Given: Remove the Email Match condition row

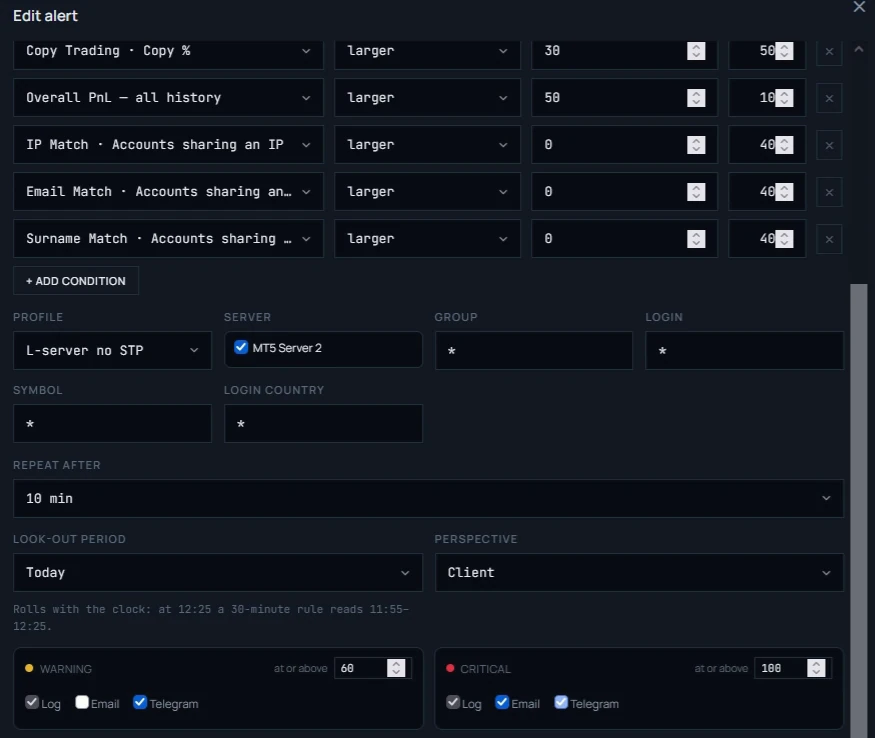Looking at the screenshot, I should (x=829, y=192).
